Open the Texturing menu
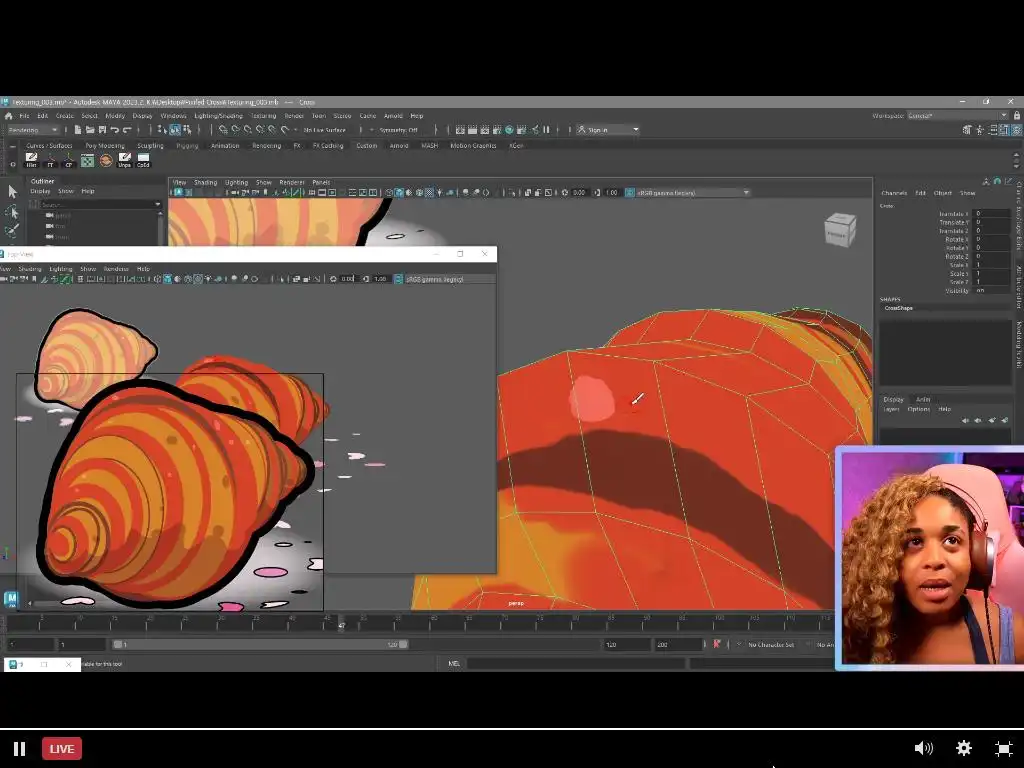Image resolution: width=1024 pixels, height=768 pixels. point(263,116)
